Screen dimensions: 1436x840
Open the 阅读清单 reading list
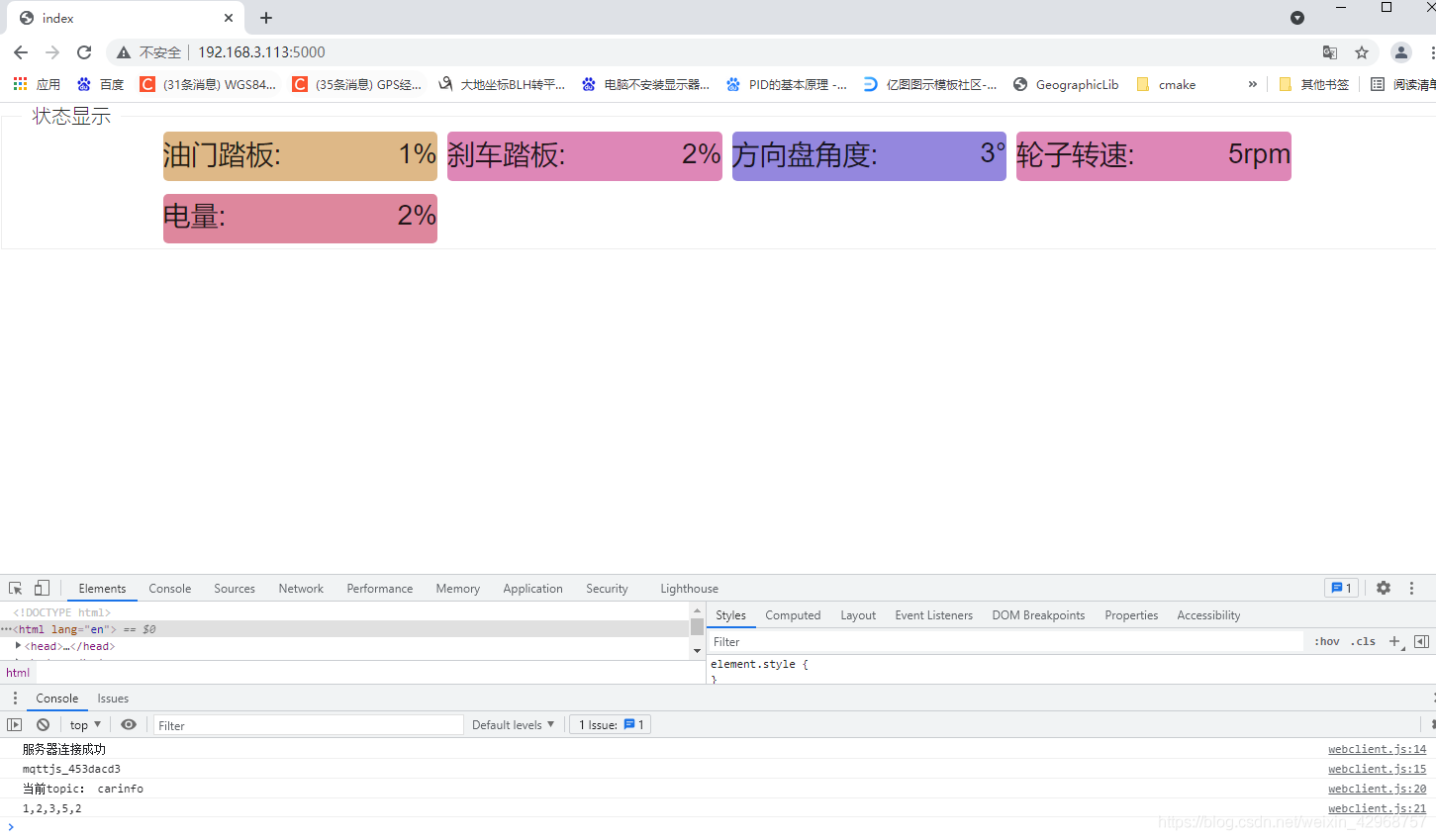(x=1402, y=84)
